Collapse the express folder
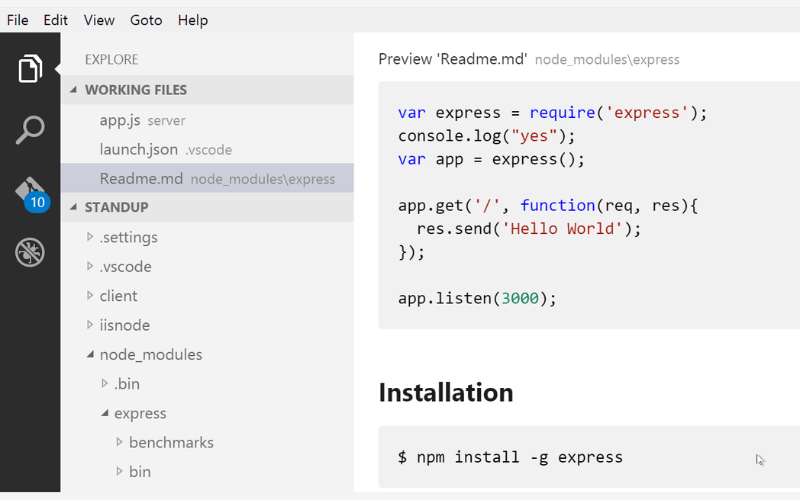The width and height of the screenshot is (800, 500). pos(140,413)
